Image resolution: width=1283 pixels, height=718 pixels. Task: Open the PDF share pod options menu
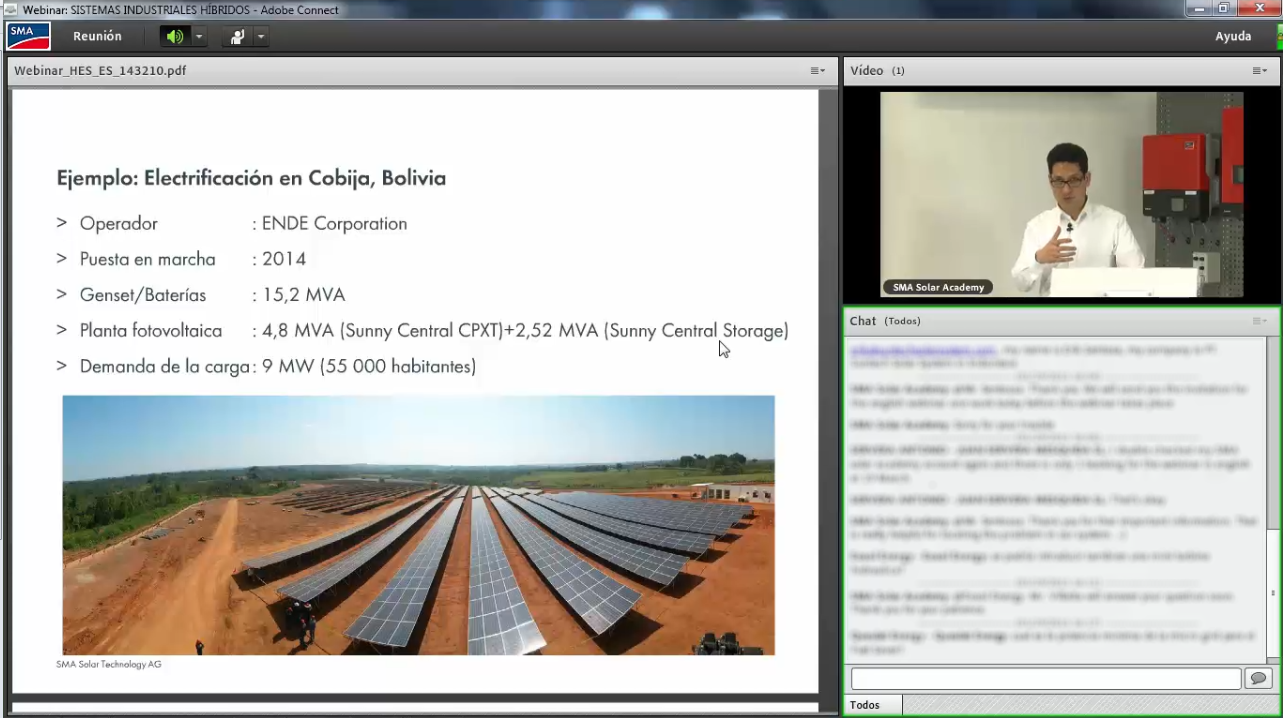817,71
